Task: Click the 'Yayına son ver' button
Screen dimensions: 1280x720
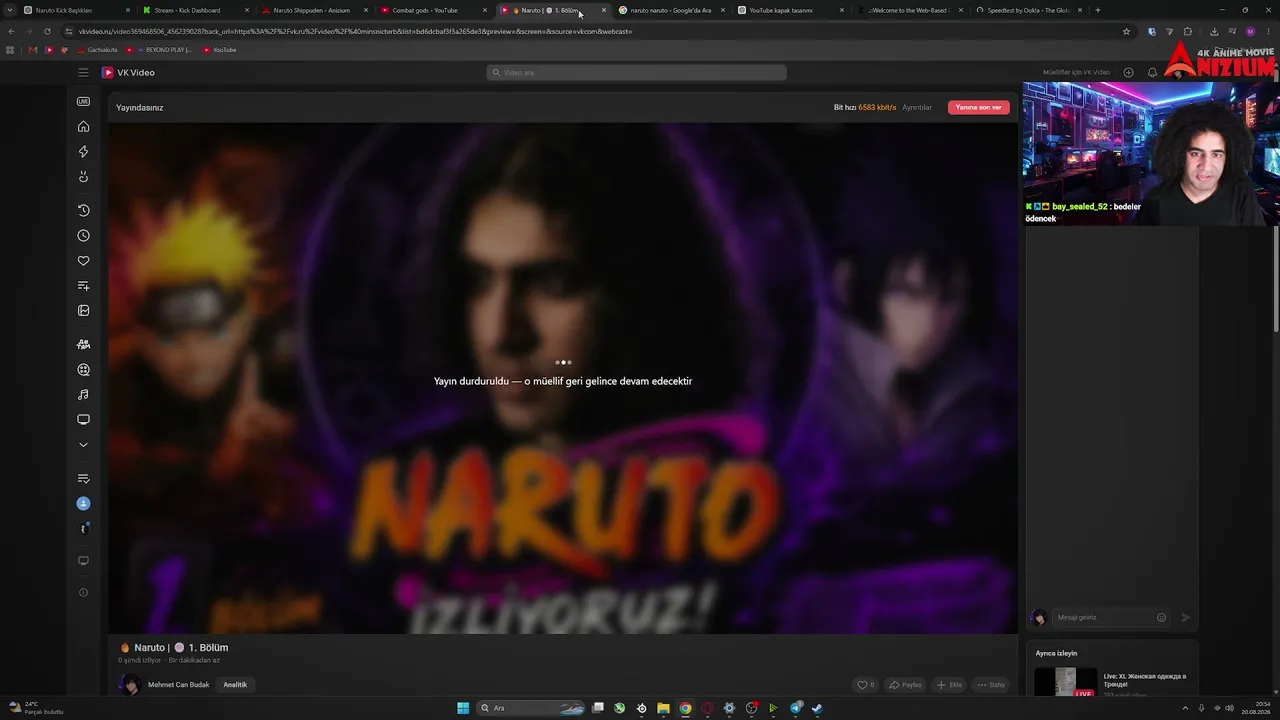Action: pyautogui.click(x=979, y=108)
